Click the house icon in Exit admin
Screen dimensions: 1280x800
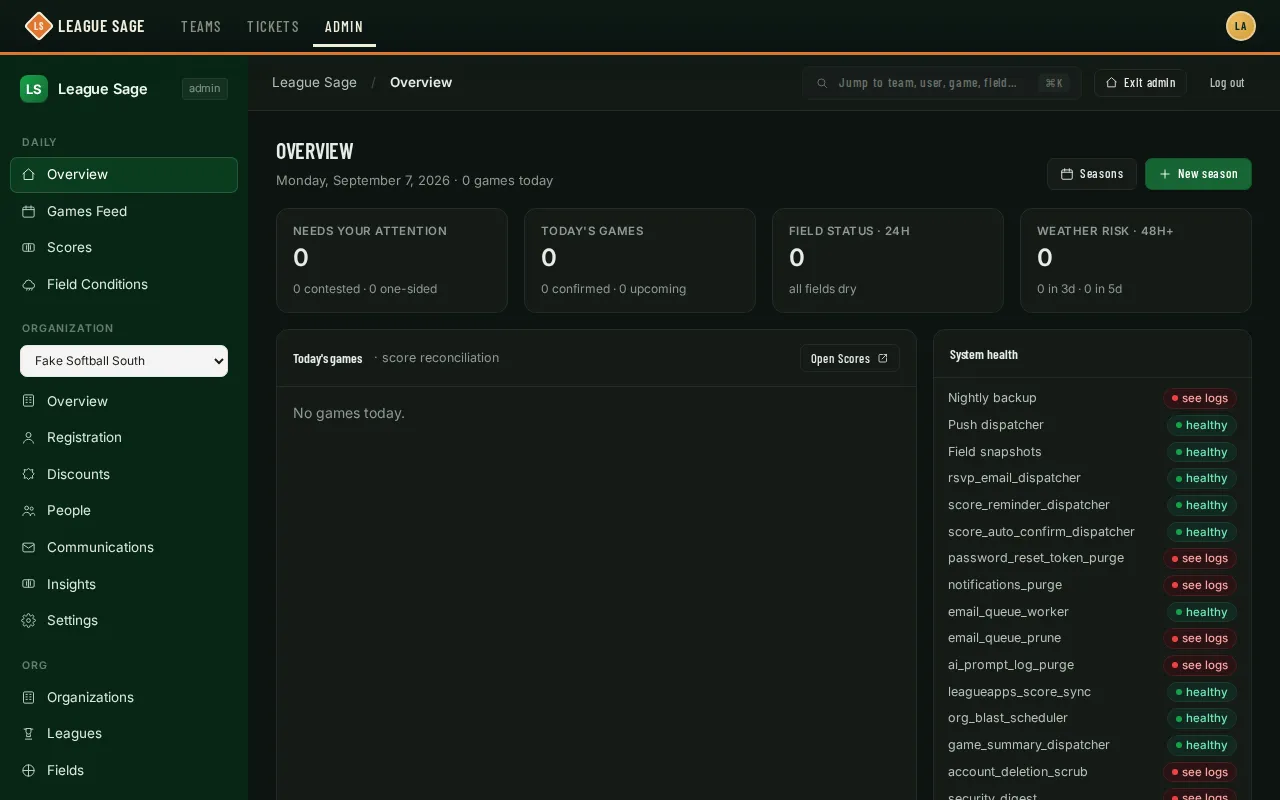[x=1111, y=83]
